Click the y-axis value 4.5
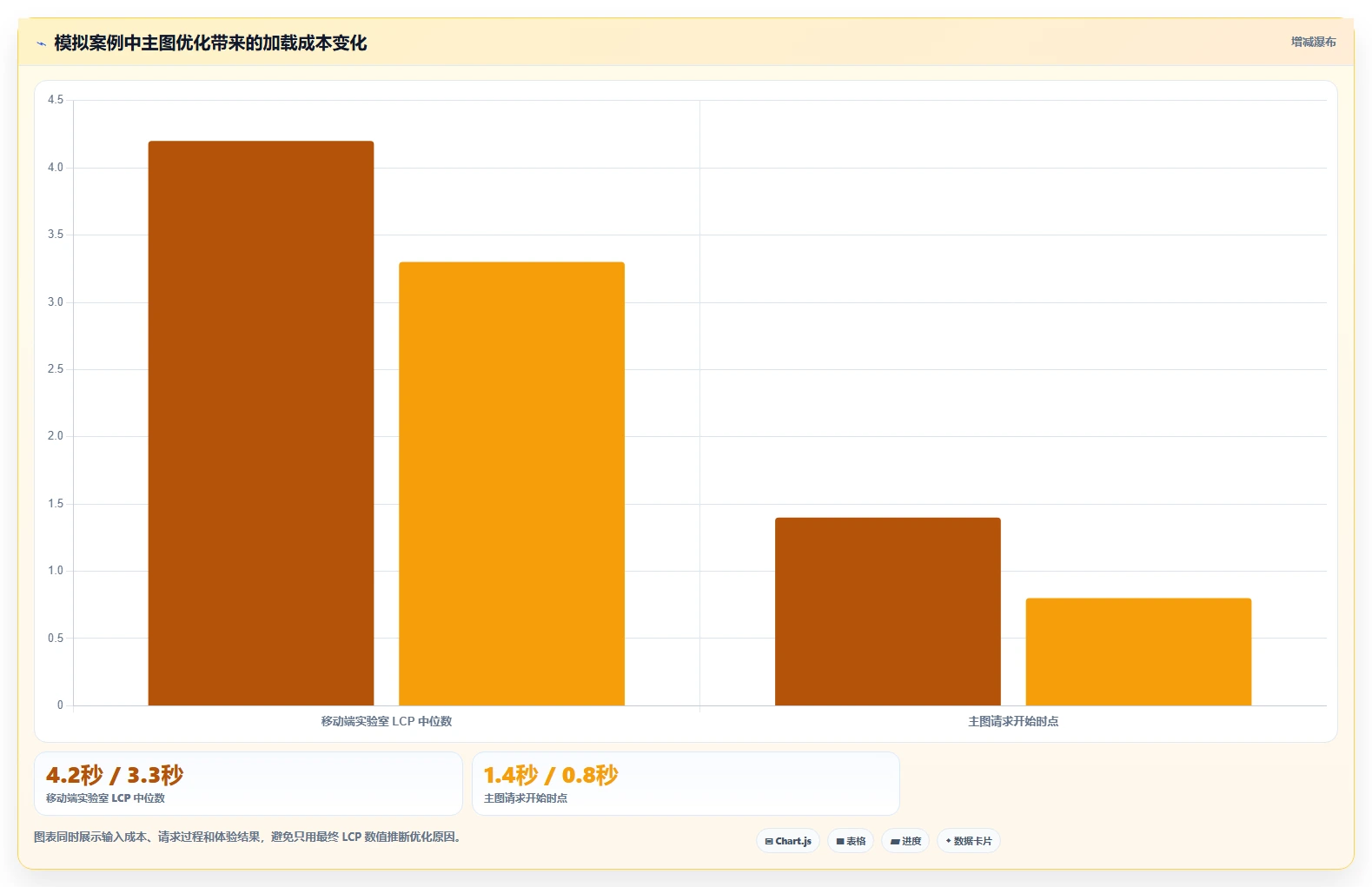Viewport: 1372px width, 887px height. point(56,100)
